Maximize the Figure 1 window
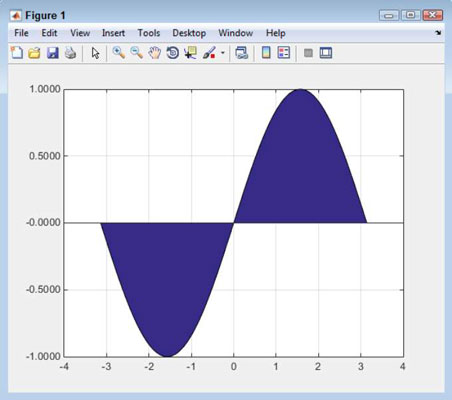Image resolution: width=452 pixels, height=400 pixels. [x=411, y=15]
